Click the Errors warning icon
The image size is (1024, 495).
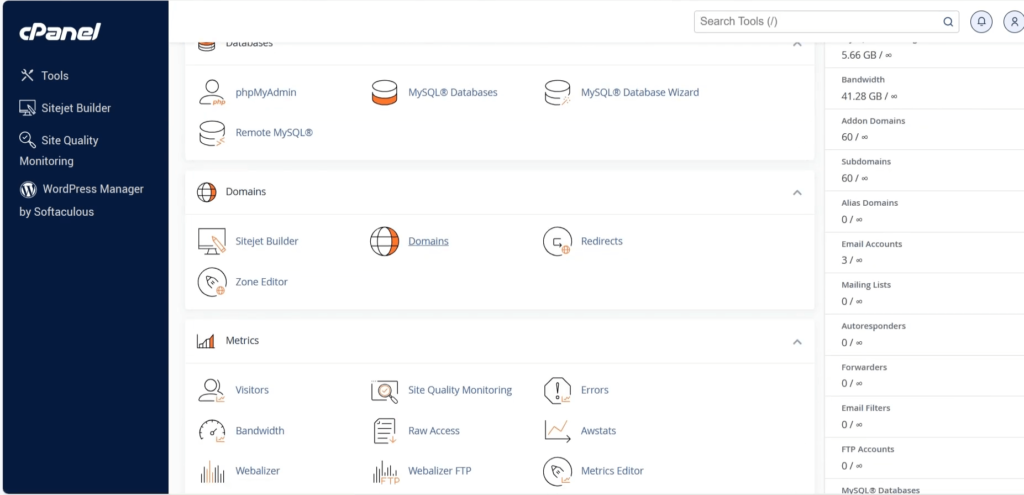[x=557, y=391]
